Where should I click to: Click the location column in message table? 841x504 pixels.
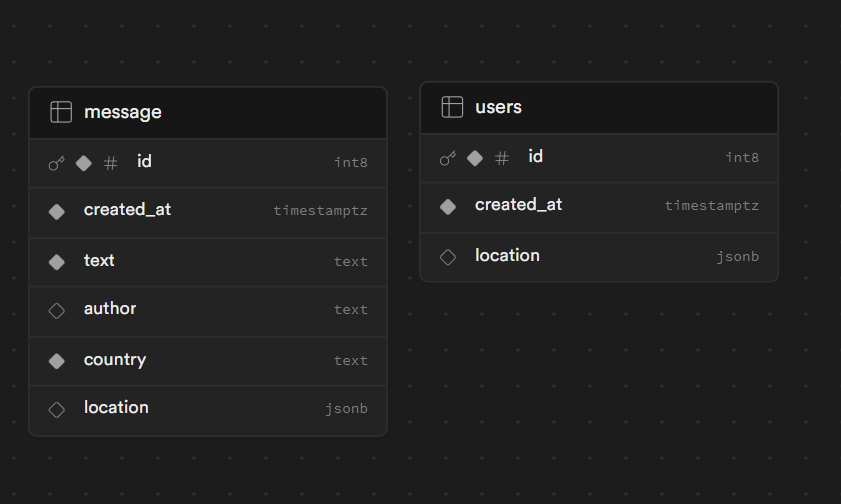[x=116, y=408]
